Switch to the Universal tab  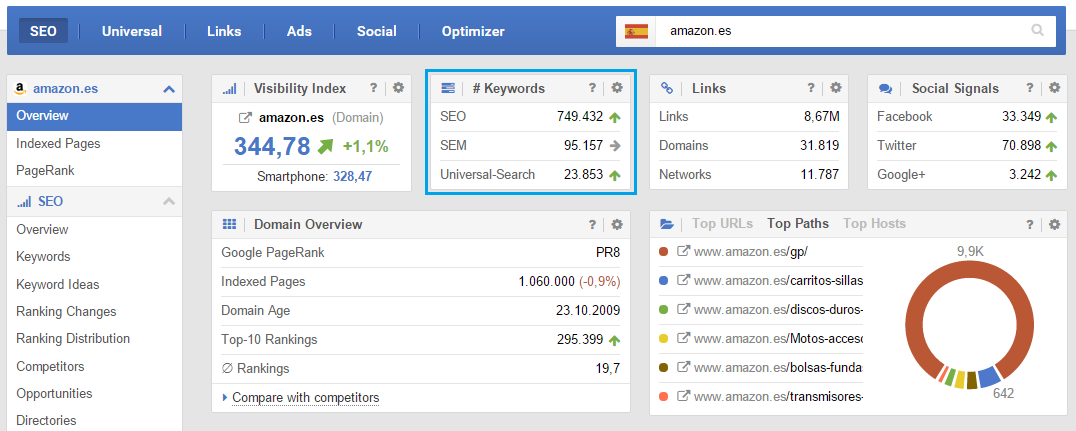point(131,31)
